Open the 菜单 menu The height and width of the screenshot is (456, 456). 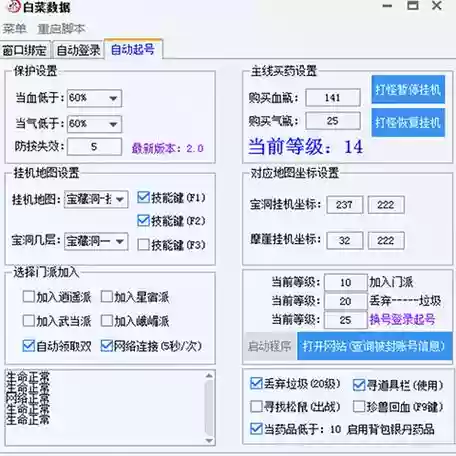point(14,28)
